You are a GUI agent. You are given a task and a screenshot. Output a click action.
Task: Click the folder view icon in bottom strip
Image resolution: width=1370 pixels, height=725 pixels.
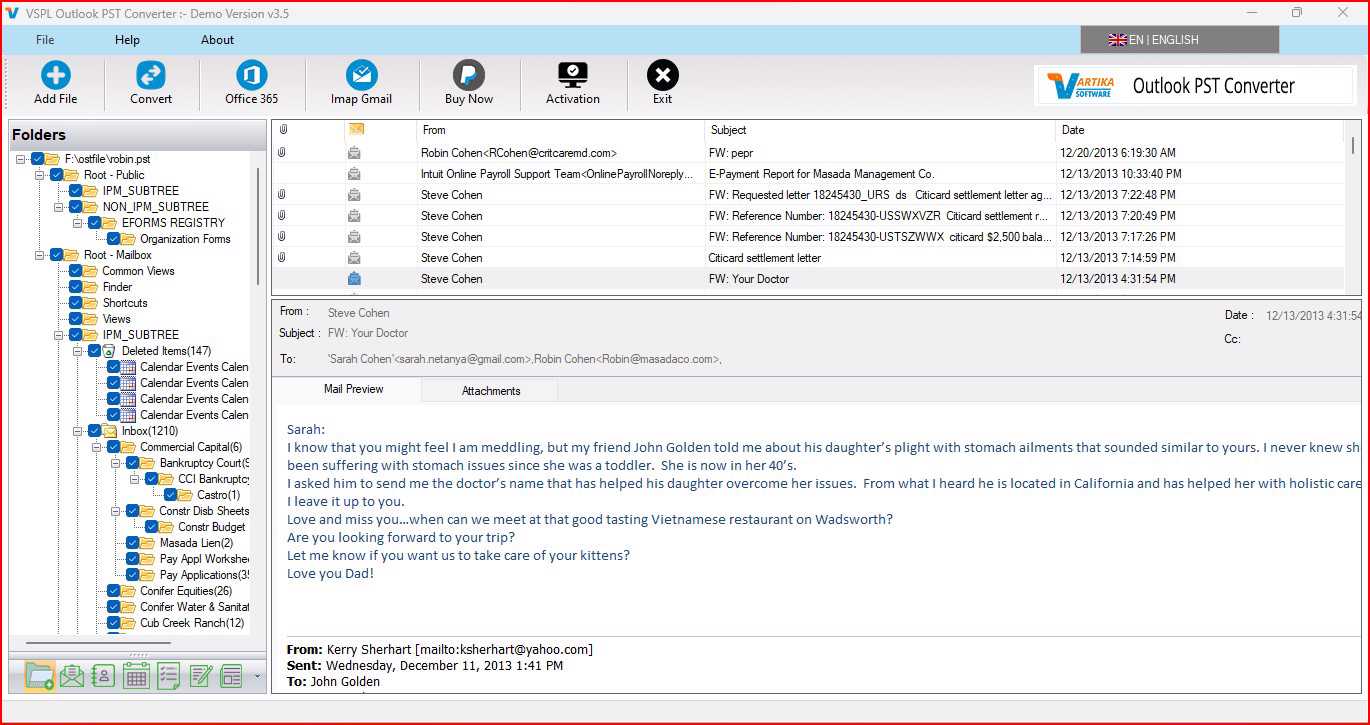tap(39, 676)
